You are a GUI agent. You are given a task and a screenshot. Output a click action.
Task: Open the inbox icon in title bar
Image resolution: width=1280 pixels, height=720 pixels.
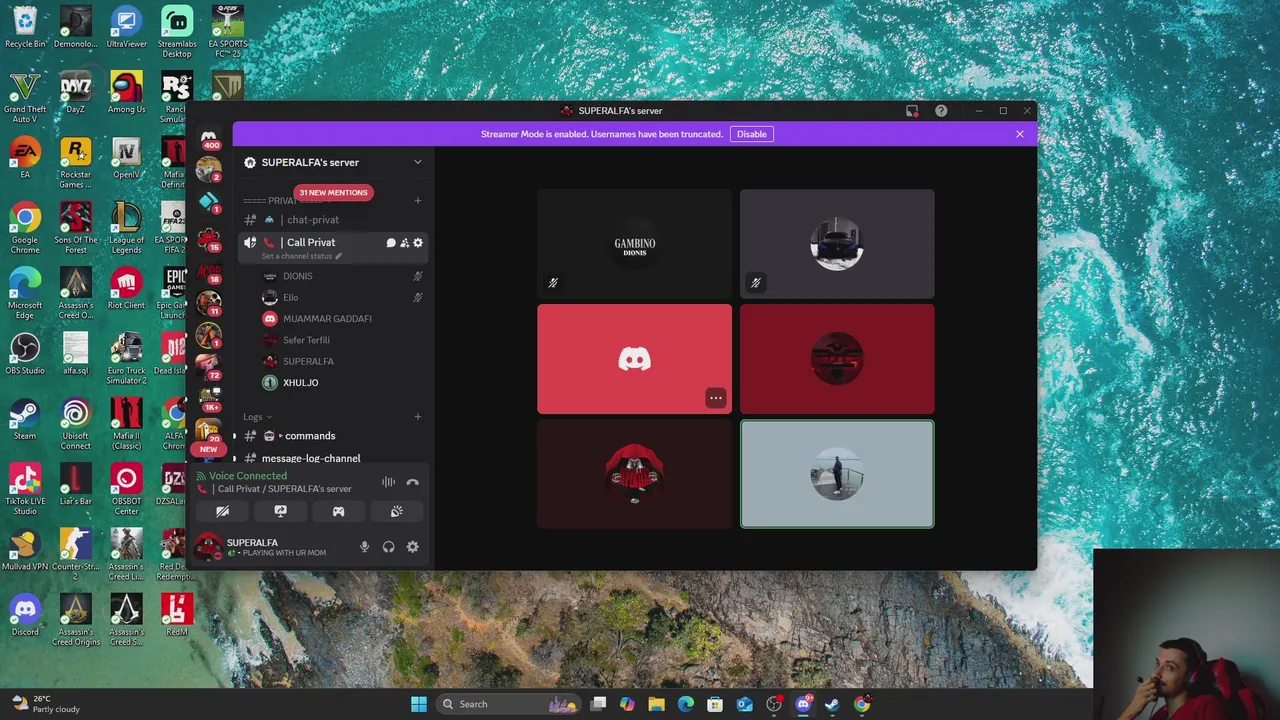click(912, 111)
